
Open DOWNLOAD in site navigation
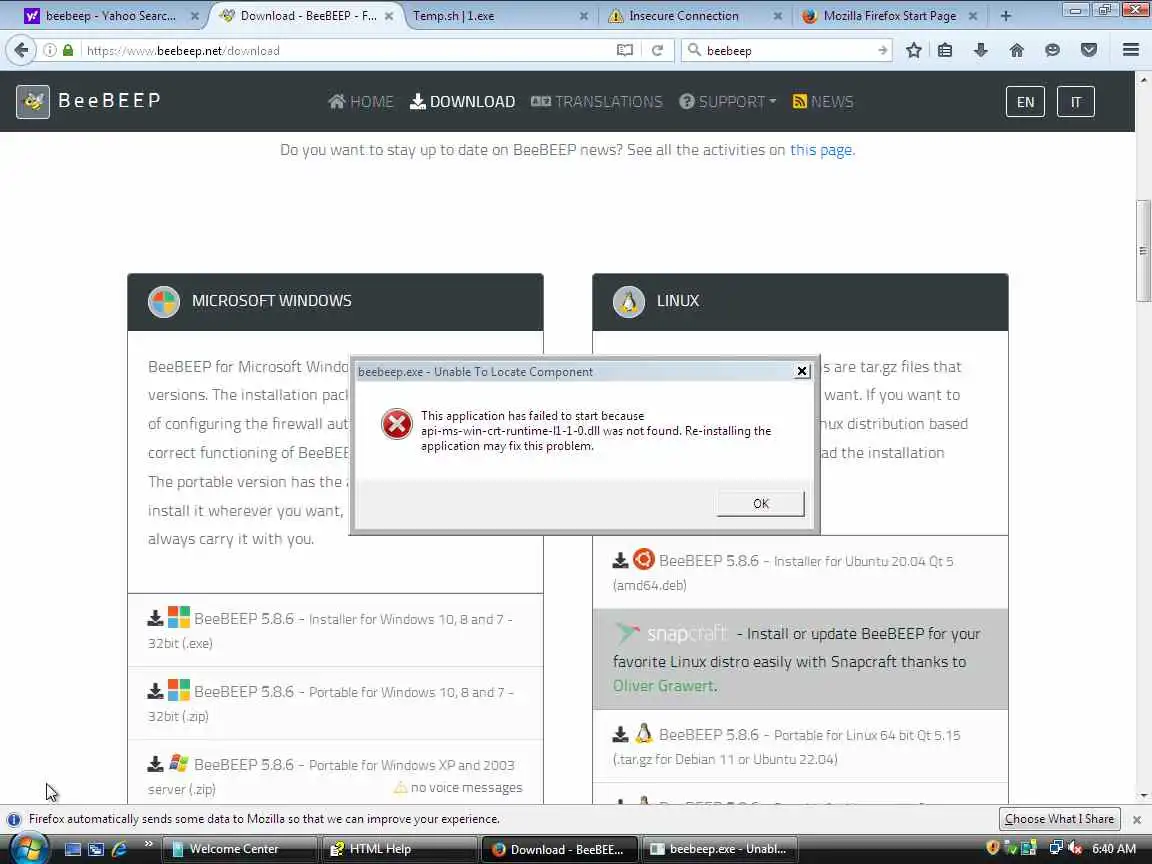coord(462,101)
